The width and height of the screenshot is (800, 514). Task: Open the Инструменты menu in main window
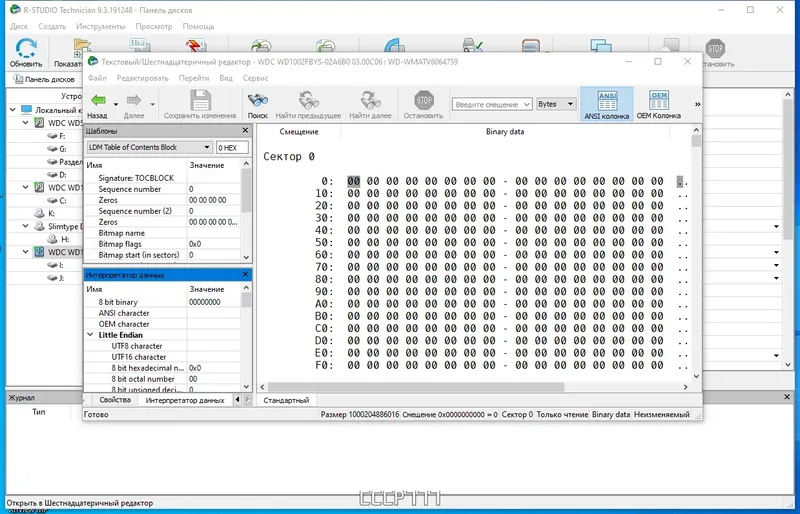[x=101, y=26]
